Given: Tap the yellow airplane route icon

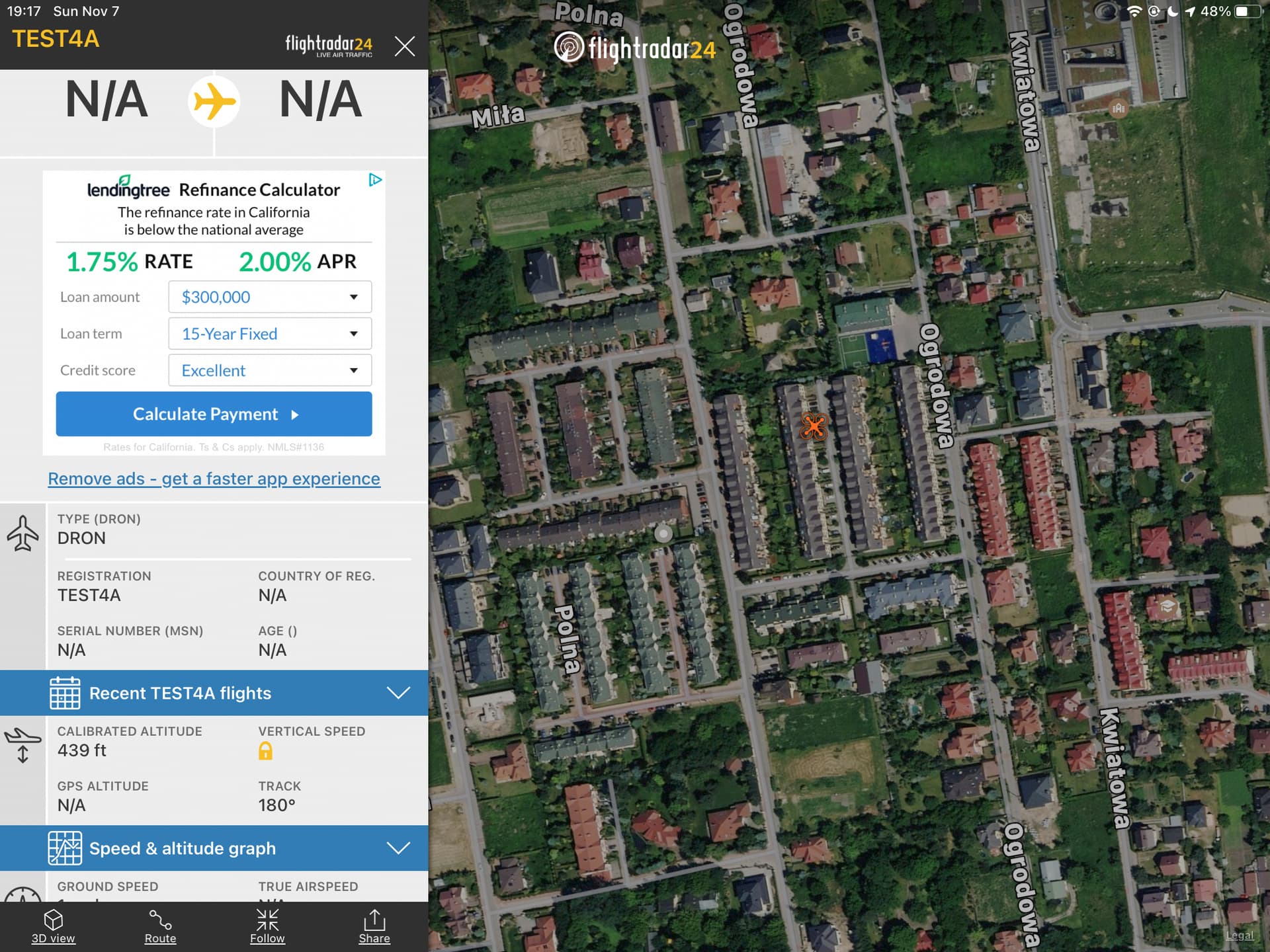Looking at the screenshot, I should pyautogui.click(x=214, y=102).
